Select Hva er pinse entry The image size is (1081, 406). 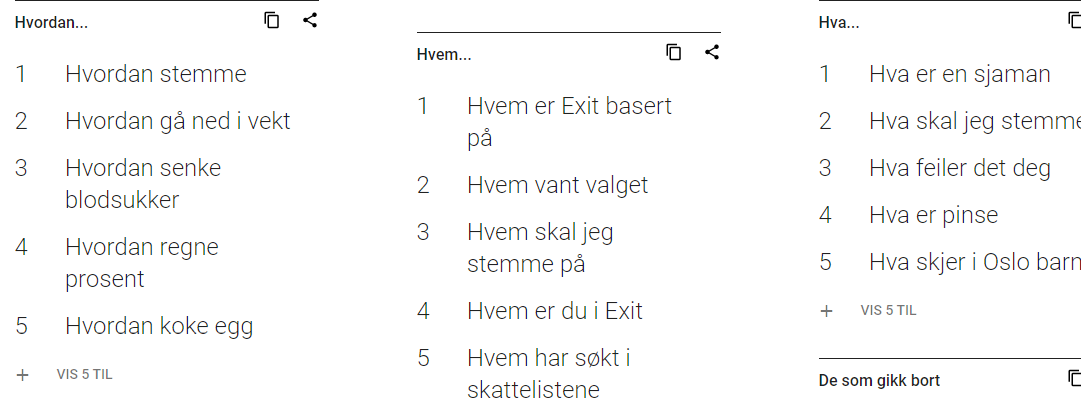pyautogui.click(x=933, y=215)
